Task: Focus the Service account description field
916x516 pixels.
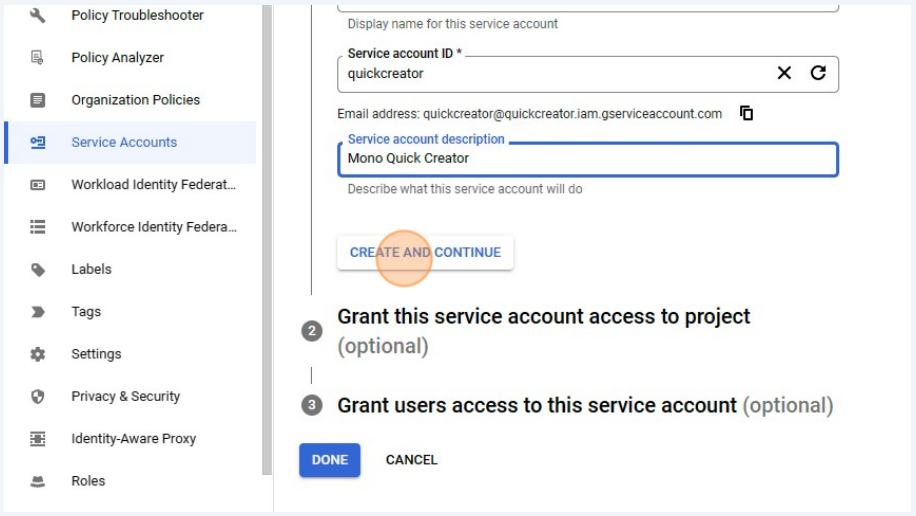Action: pos(588,159)
